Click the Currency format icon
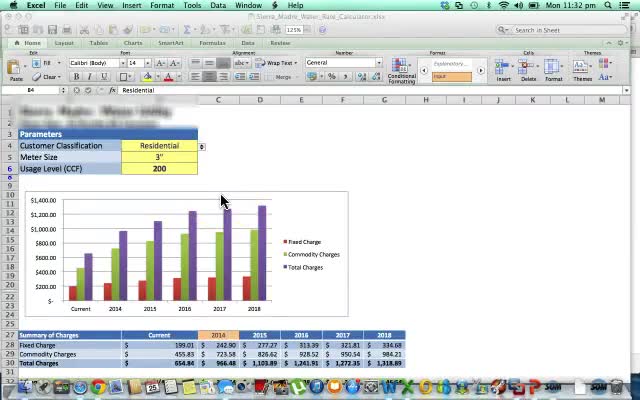The height and width of the screenshot is (400, 640). (x=312, y=77)
